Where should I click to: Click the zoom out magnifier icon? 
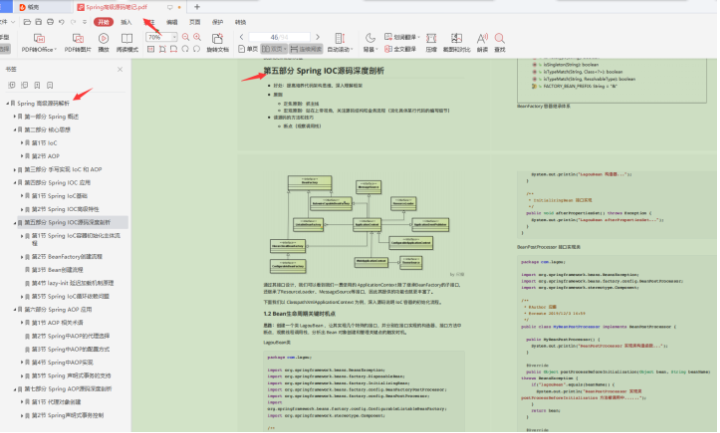coord(186,37)
